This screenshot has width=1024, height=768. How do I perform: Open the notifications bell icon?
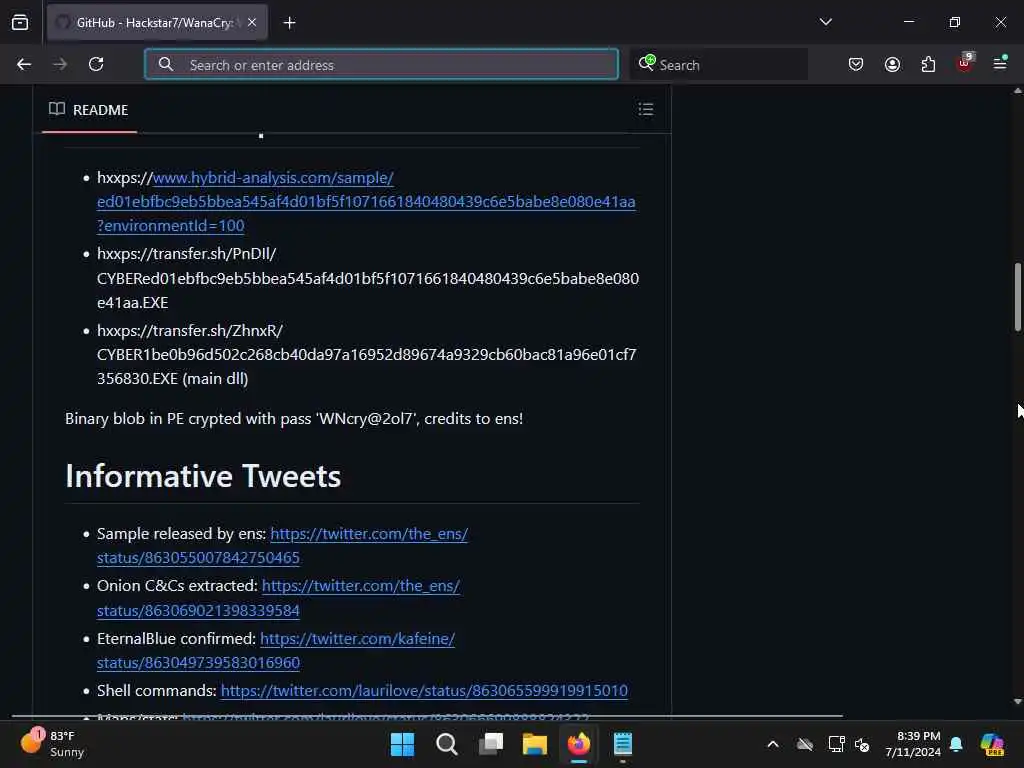click(x=956, y=744)
